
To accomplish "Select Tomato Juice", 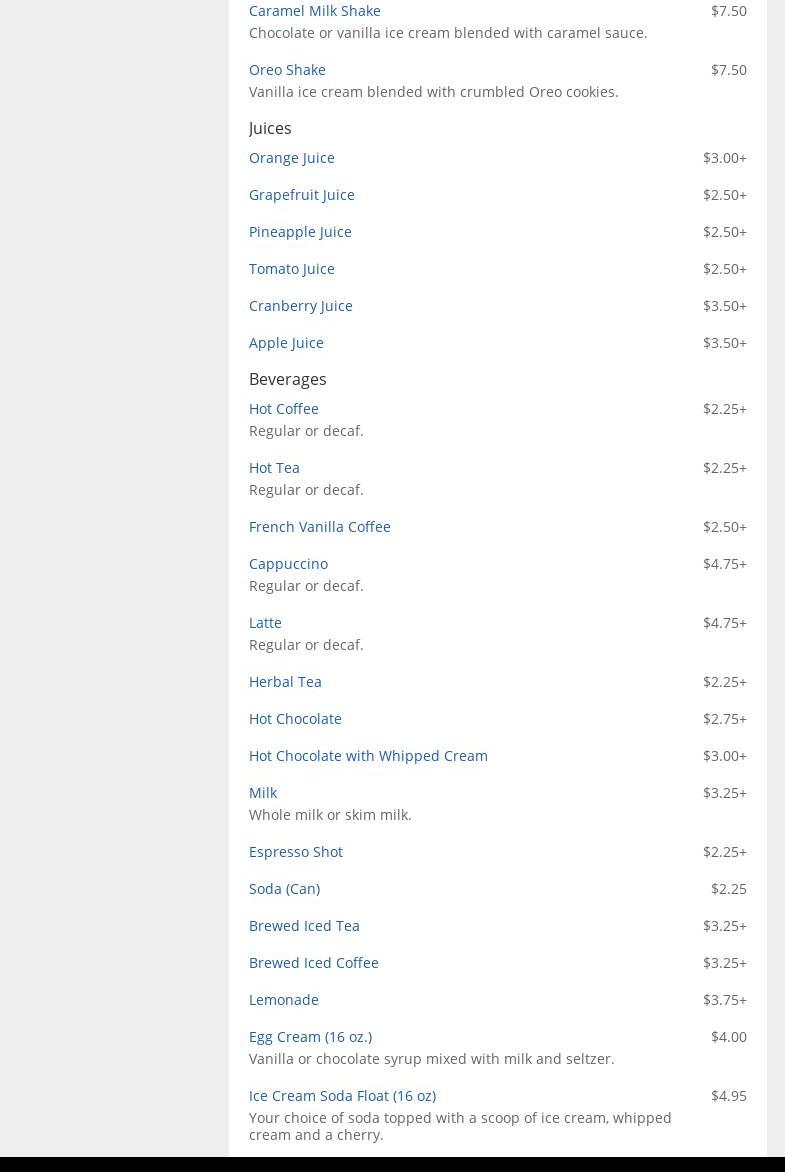I will coord(291,269).
